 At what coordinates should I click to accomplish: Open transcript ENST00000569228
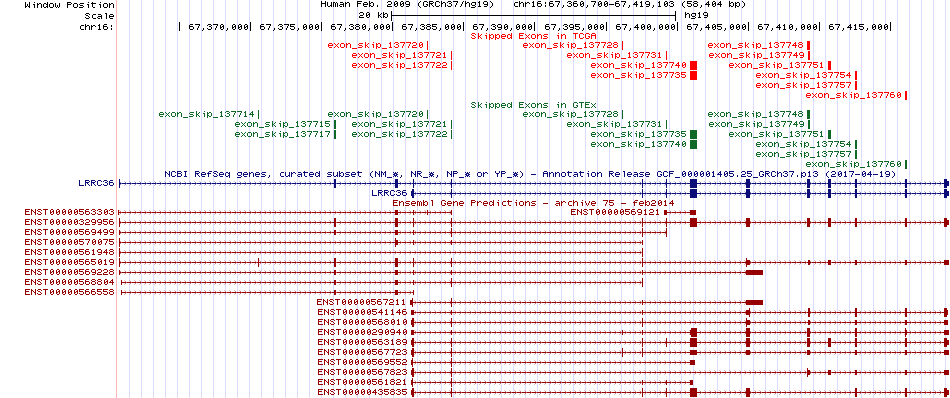click(69, 272)
